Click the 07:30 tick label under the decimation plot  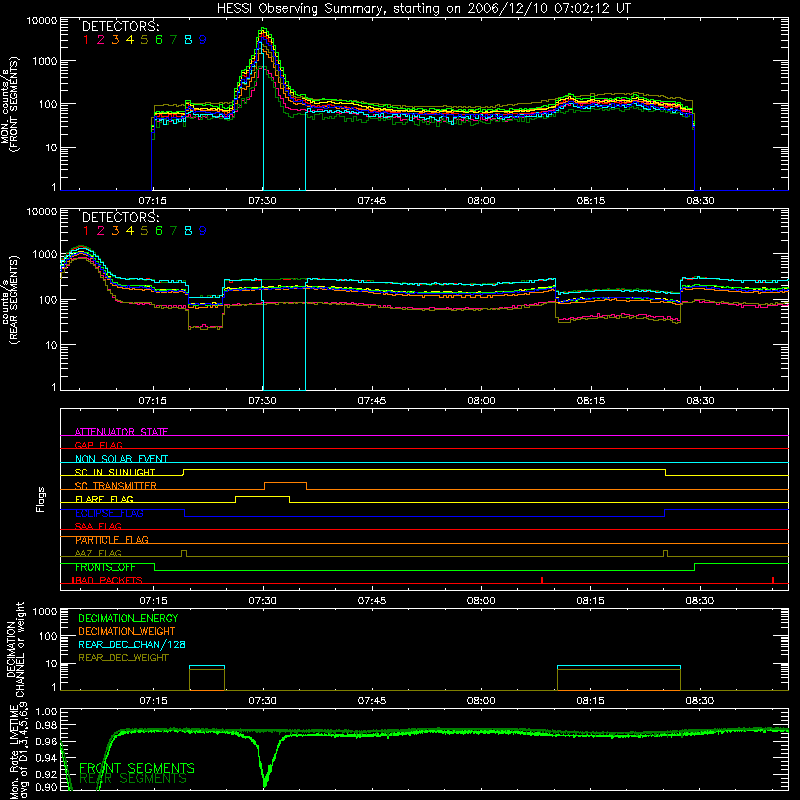(x=262, y=701)
